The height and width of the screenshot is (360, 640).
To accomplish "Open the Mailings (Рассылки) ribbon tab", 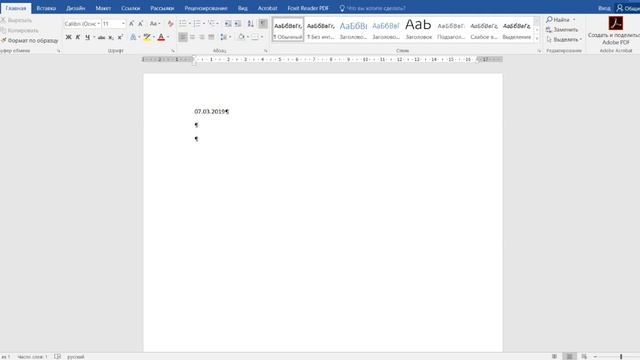I will pyautogui.click(x=162, y=8).
